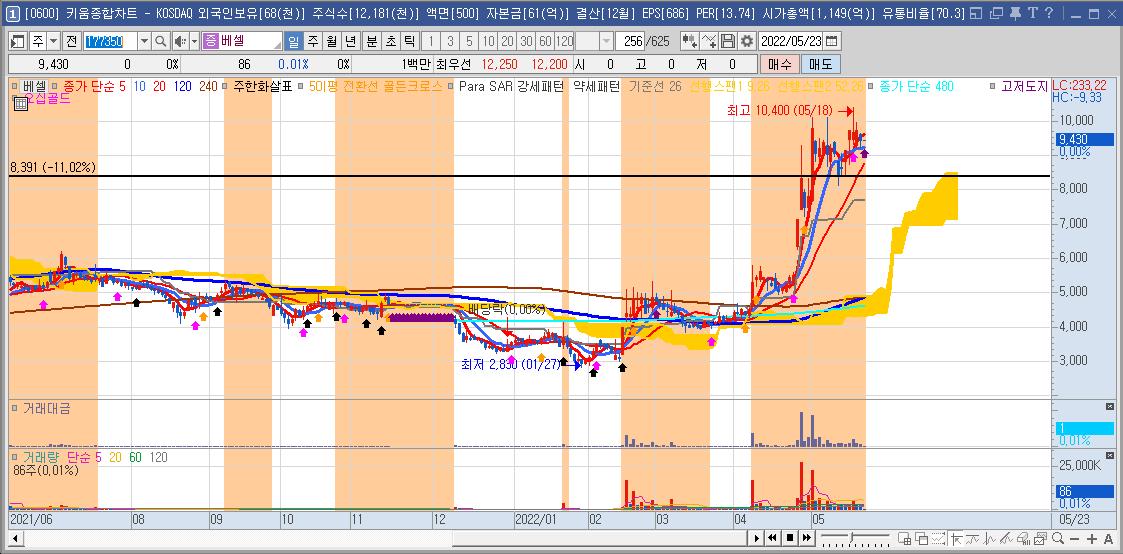This screenshot has width=1123, height=554.
Task: Toggle the left panel layout icon
Action: pyautogui.click(x=17, y=42)
